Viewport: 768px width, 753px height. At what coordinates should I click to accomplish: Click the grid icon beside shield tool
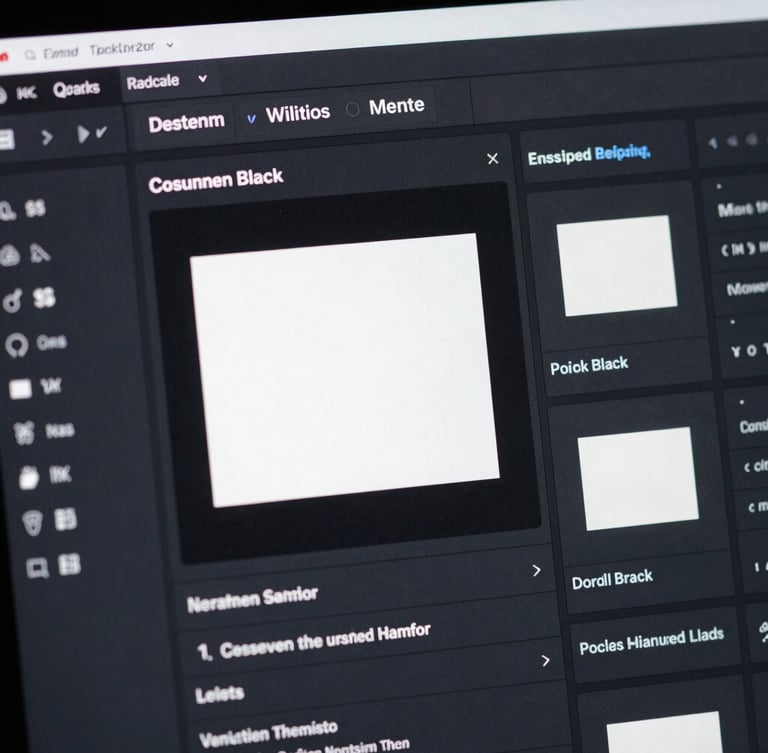point(65,519)
